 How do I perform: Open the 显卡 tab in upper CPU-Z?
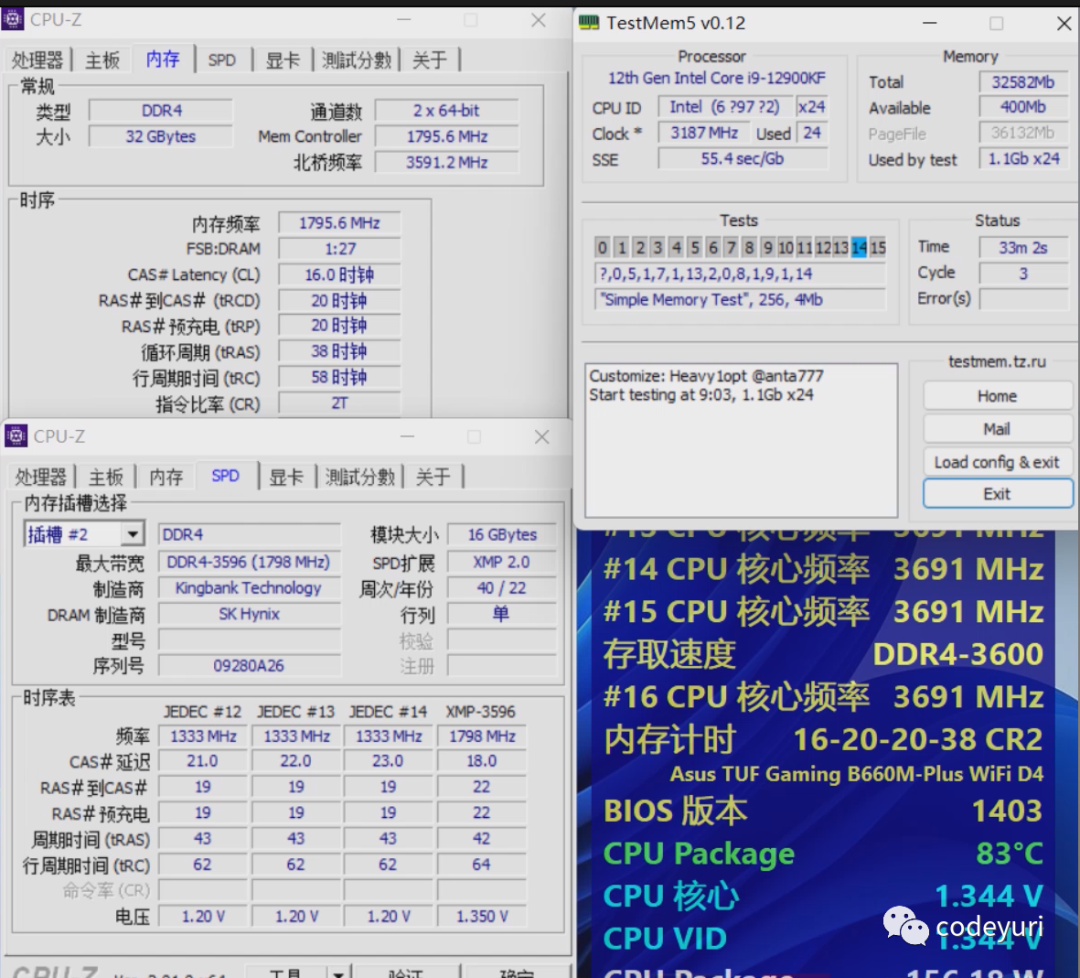click(283, 60)
